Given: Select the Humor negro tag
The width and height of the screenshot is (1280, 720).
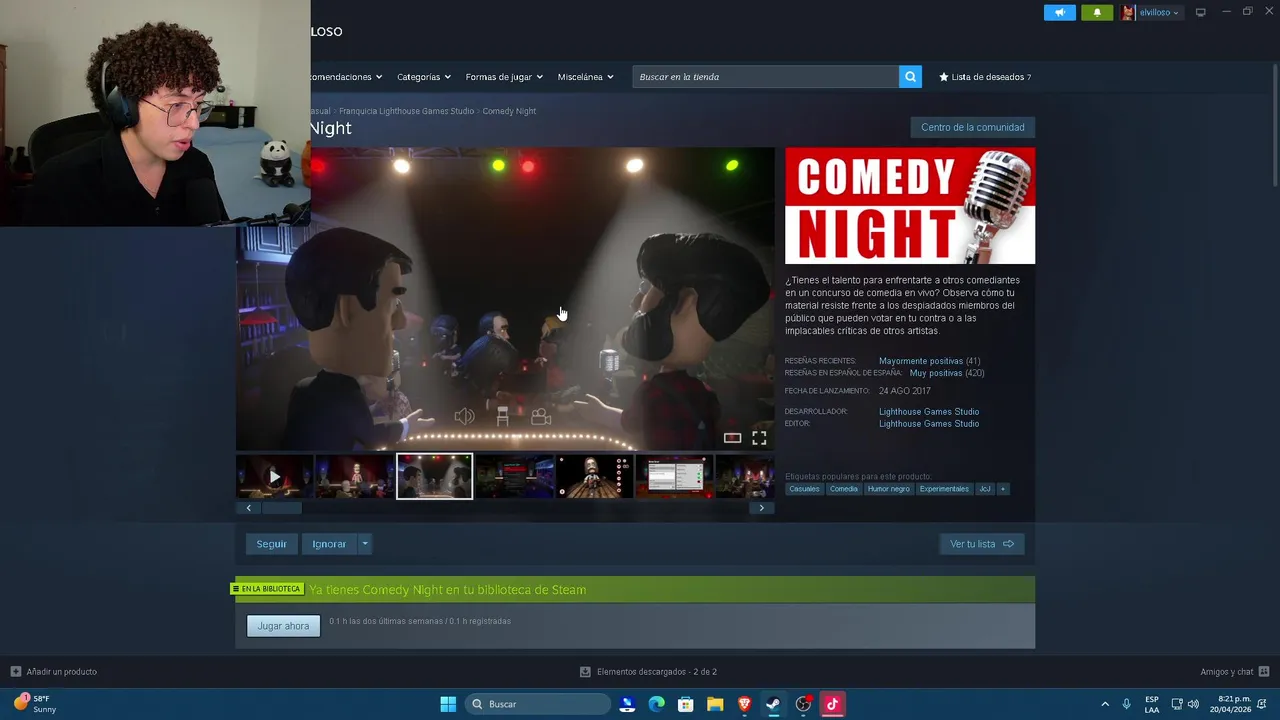Looking at the screenshot, I should coord(888,489).
